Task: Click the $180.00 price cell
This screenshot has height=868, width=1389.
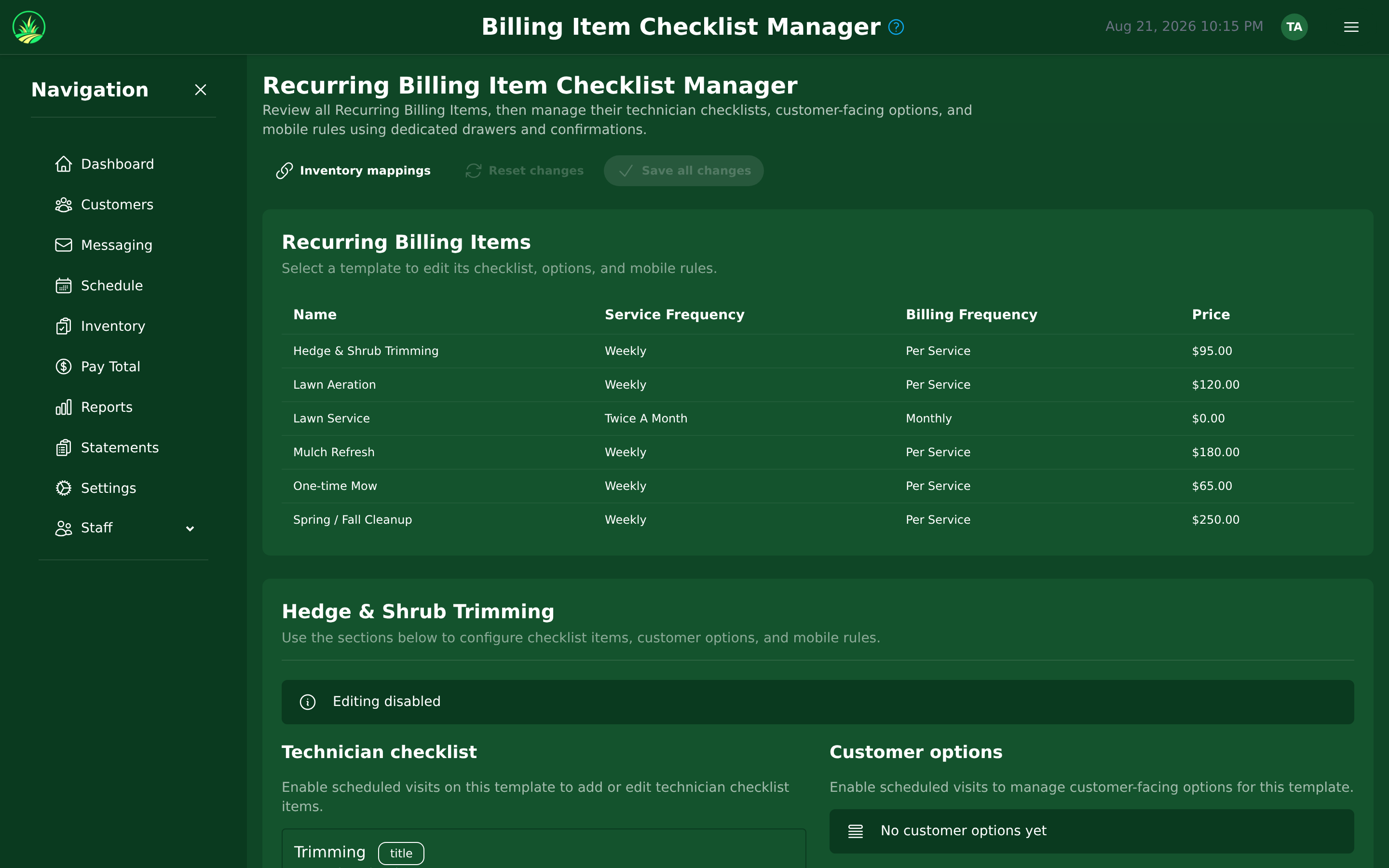Action: tap(1216, 452)
